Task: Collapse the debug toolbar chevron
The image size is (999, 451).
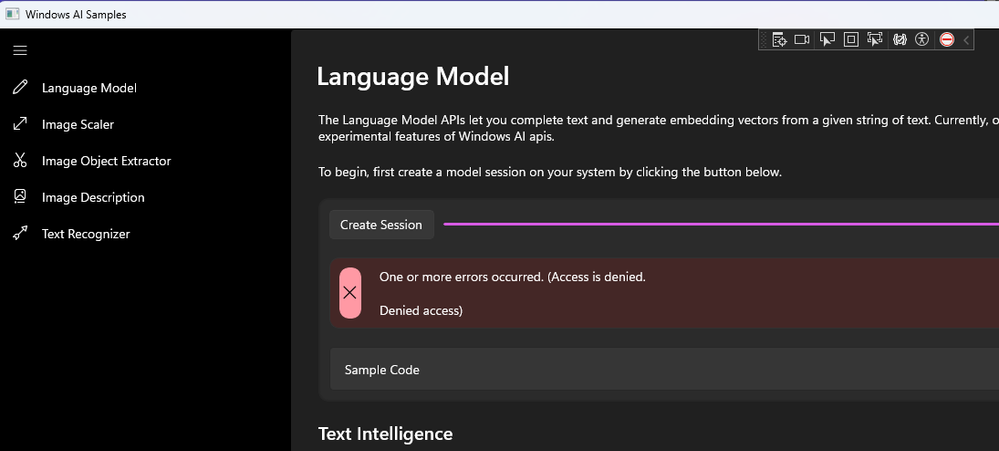Action: 966,40
